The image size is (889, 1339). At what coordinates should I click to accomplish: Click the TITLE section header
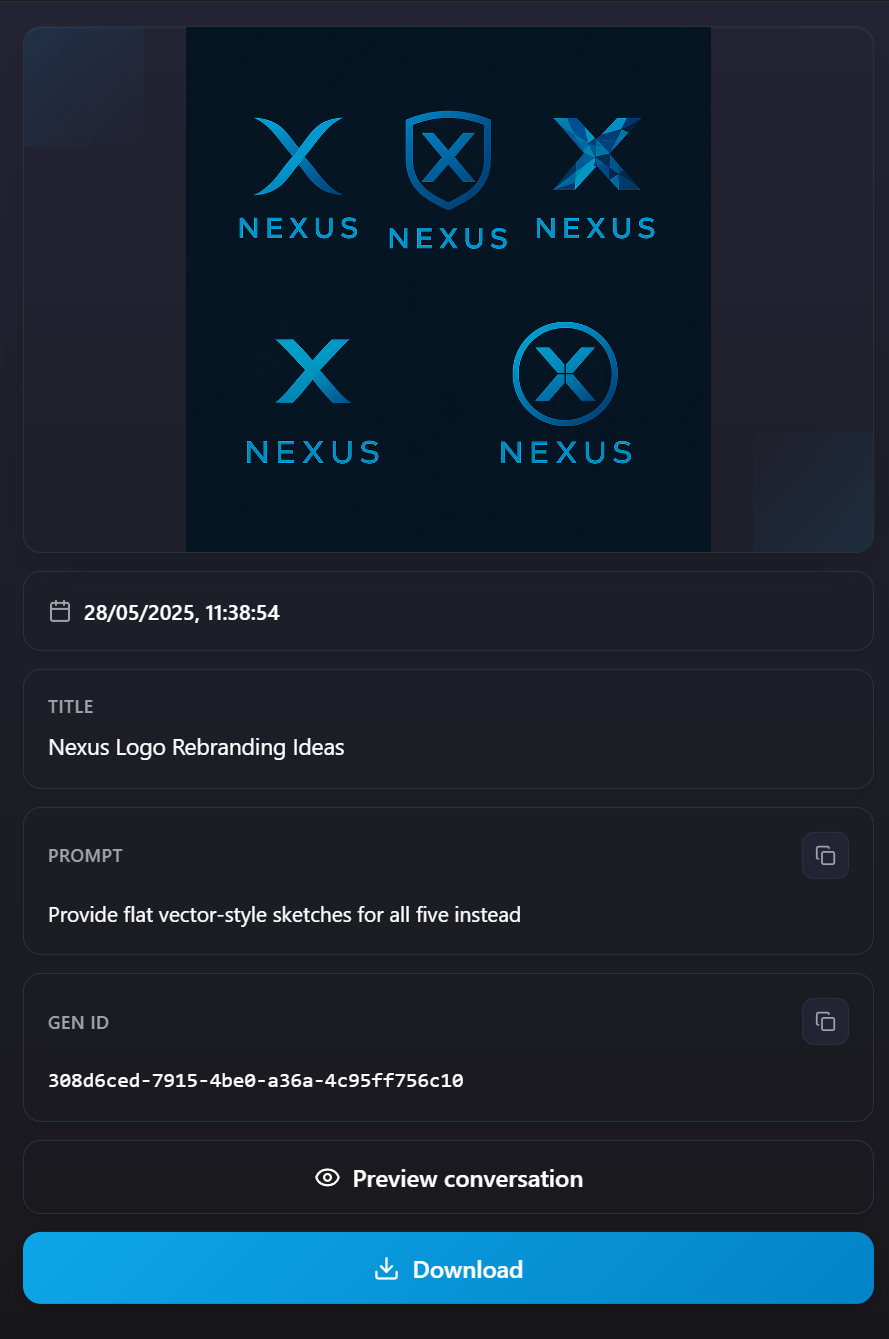(71, 706)
